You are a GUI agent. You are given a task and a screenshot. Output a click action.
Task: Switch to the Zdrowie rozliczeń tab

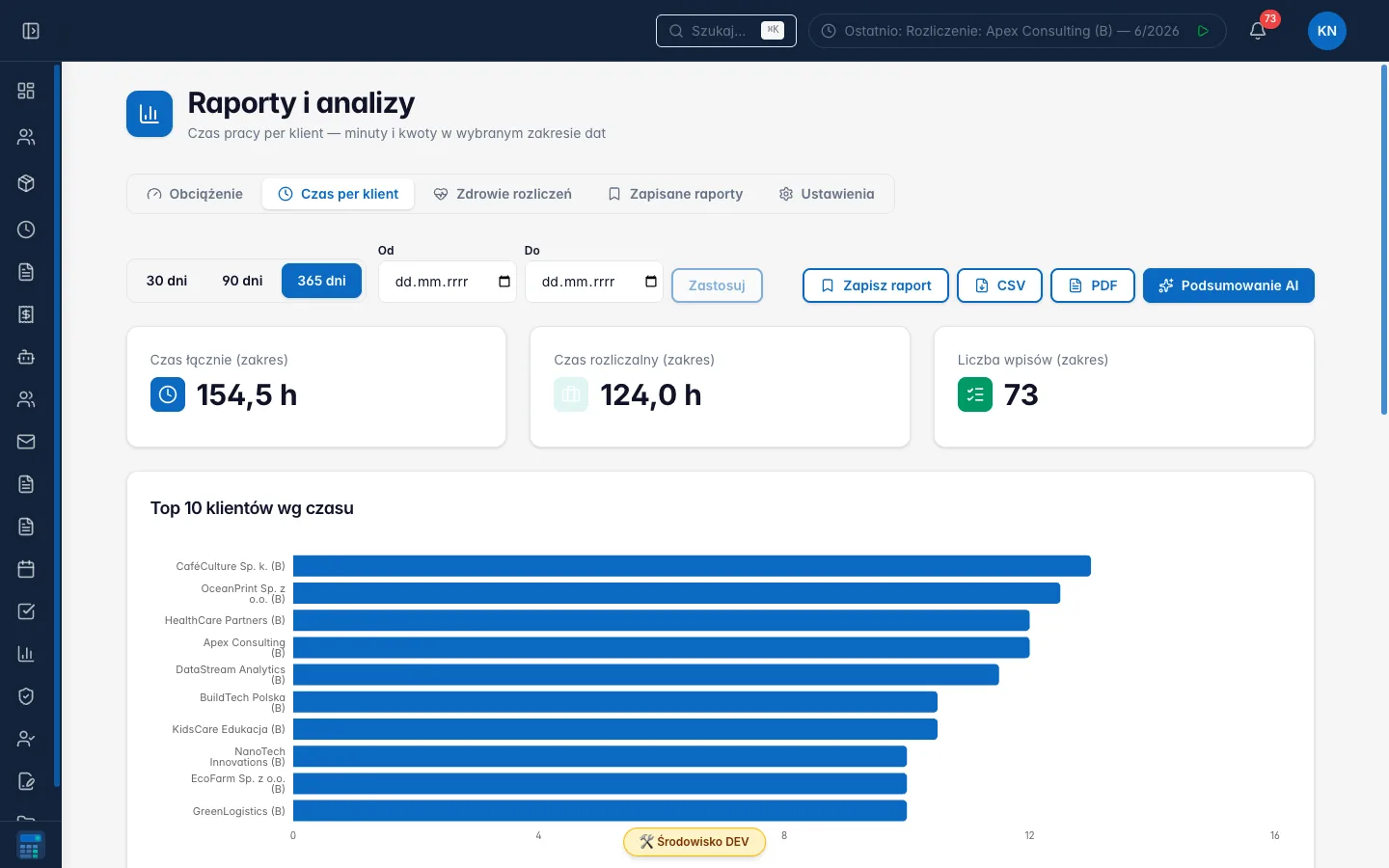coord(503,194)
